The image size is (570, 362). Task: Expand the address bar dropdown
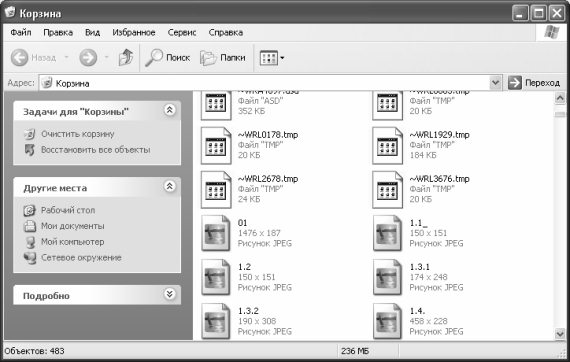495,83
